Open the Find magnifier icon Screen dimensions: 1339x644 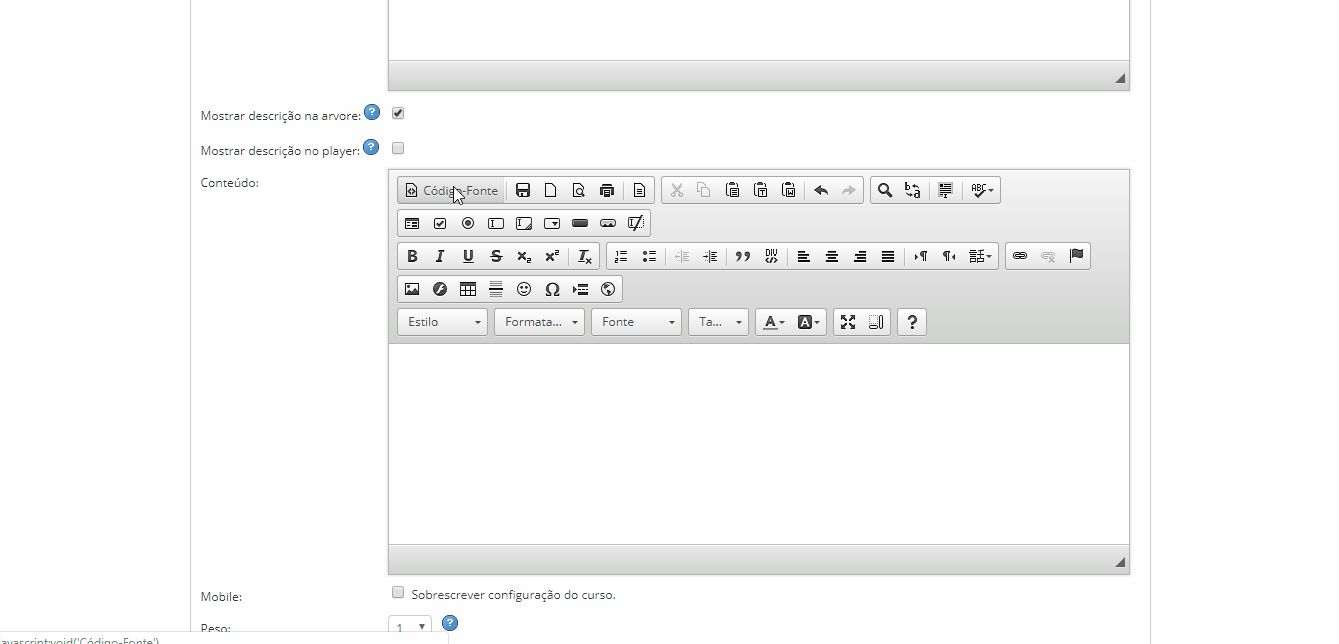pyautogui.click(x=885, y=190)
